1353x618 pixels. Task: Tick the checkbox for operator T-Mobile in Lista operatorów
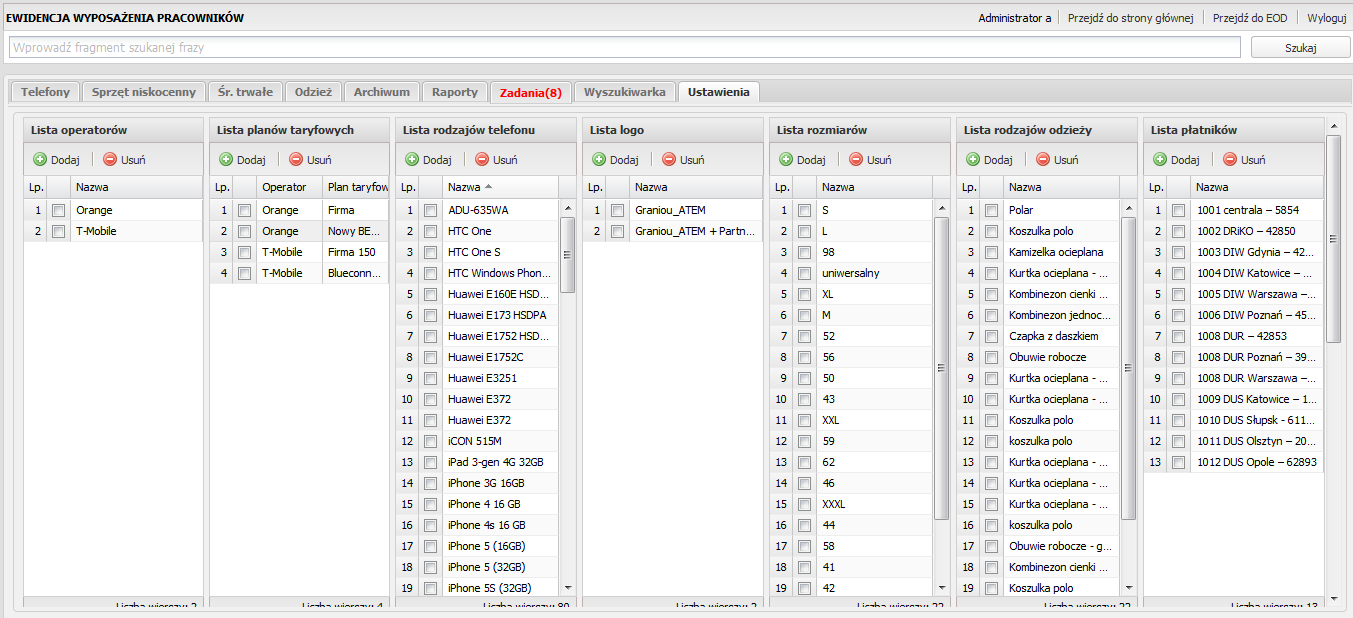tap(58, 231)
